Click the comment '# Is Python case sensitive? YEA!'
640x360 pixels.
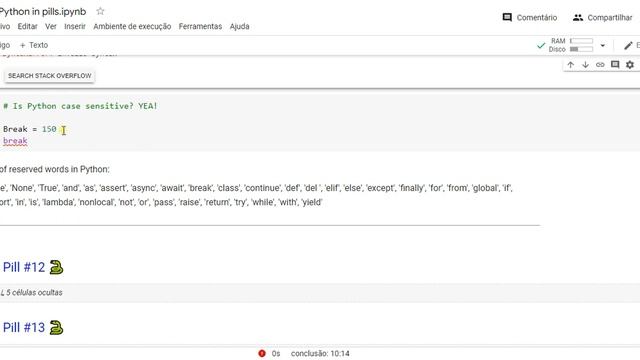[80, 106]
